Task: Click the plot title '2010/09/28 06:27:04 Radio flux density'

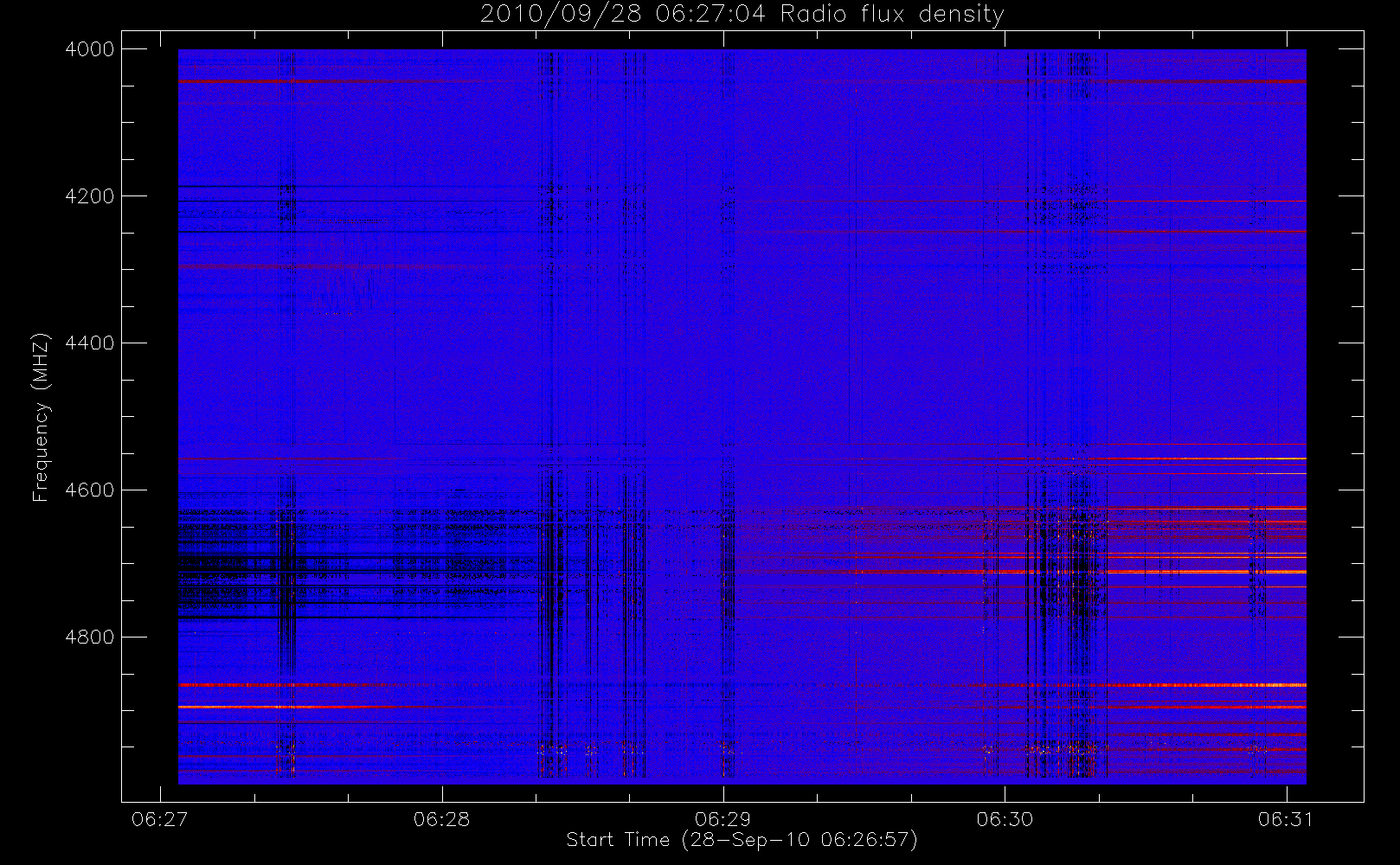Action: coord(742,15)
